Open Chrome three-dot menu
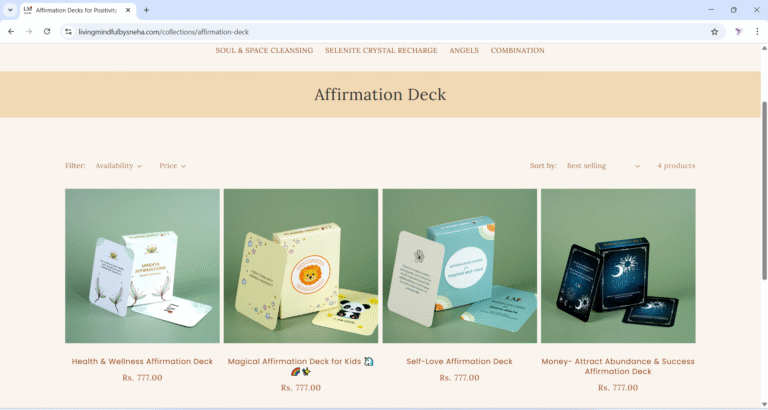This screenshot has width=768, height=410. [757, 31]
